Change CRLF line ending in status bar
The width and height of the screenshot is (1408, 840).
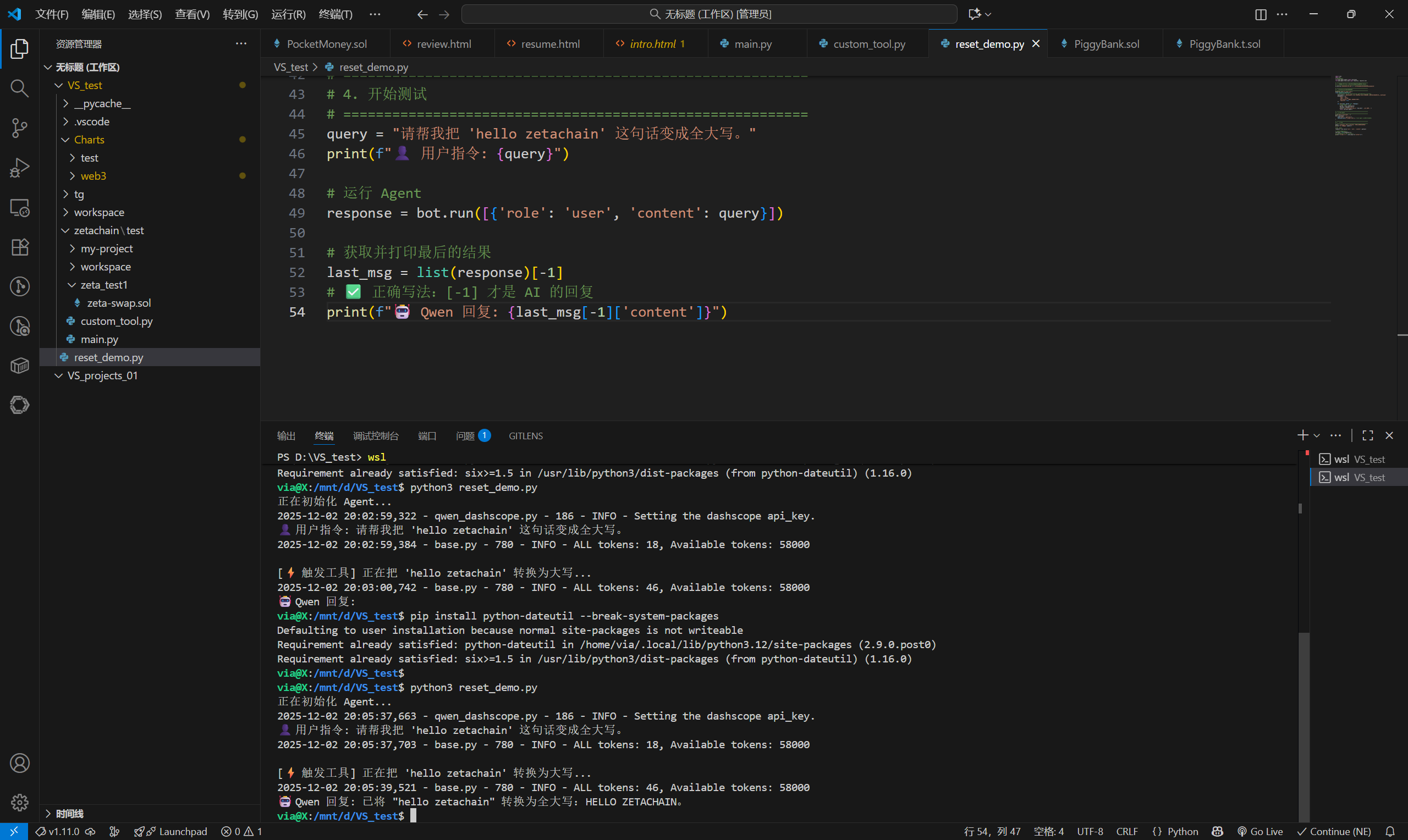click(x=1126, y=832)
